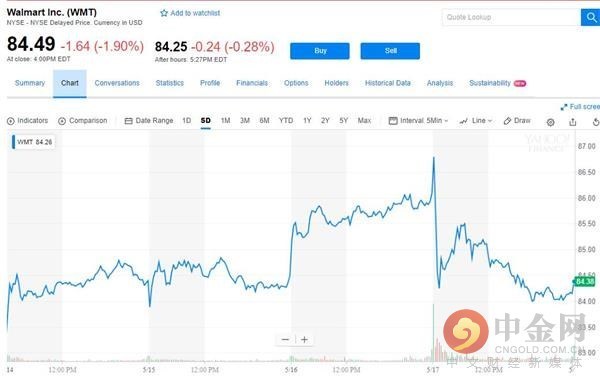Zoom in chart with plus button
Screen dimensions: 600x381
click(x=304, y=340)
